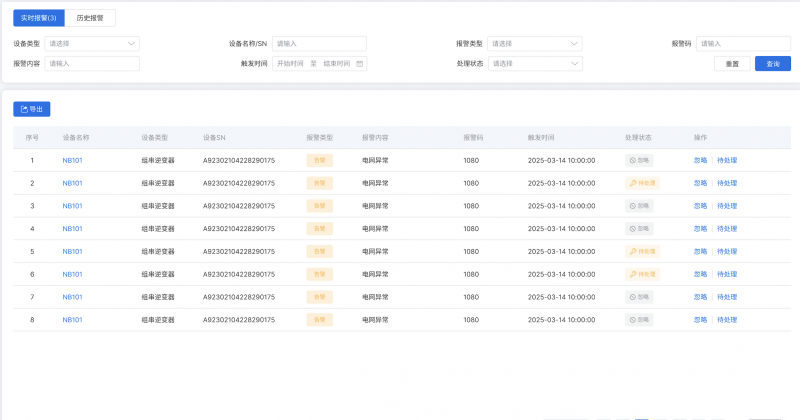This screenshot has height=420, width=800.
Task: Click the 待处理 status tag in row 2
Action: tap(642, 183)
